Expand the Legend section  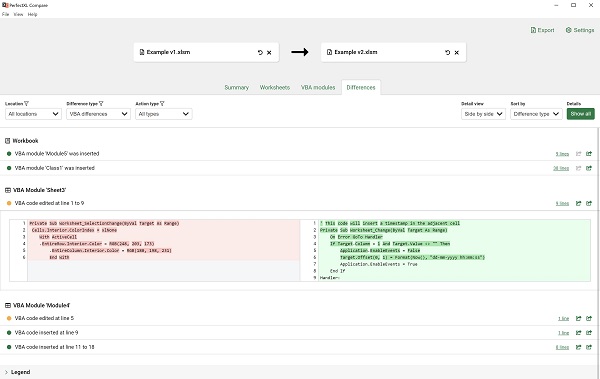[17, 372]
